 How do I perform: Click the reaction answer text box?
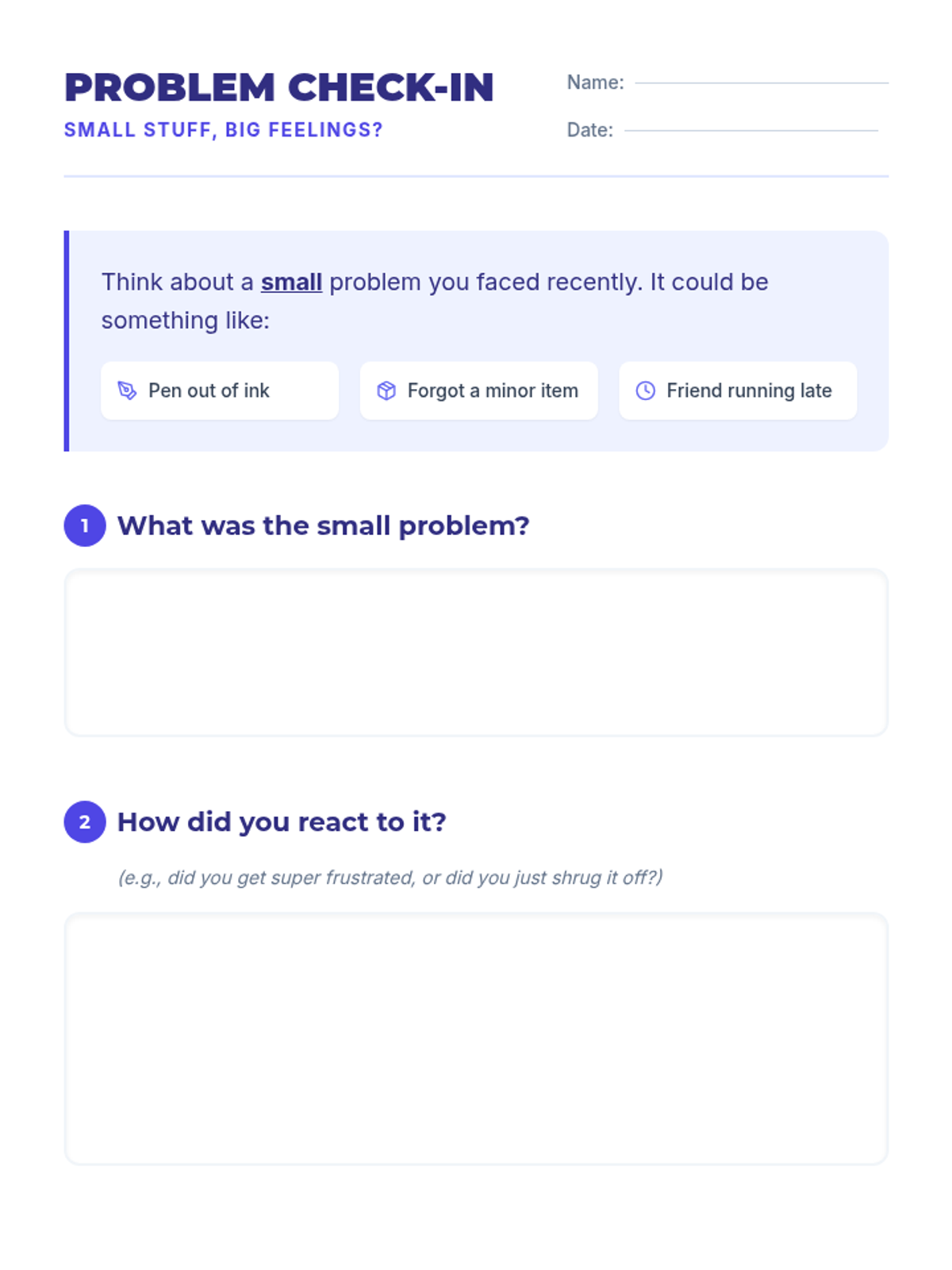(x=476, y=1038)
